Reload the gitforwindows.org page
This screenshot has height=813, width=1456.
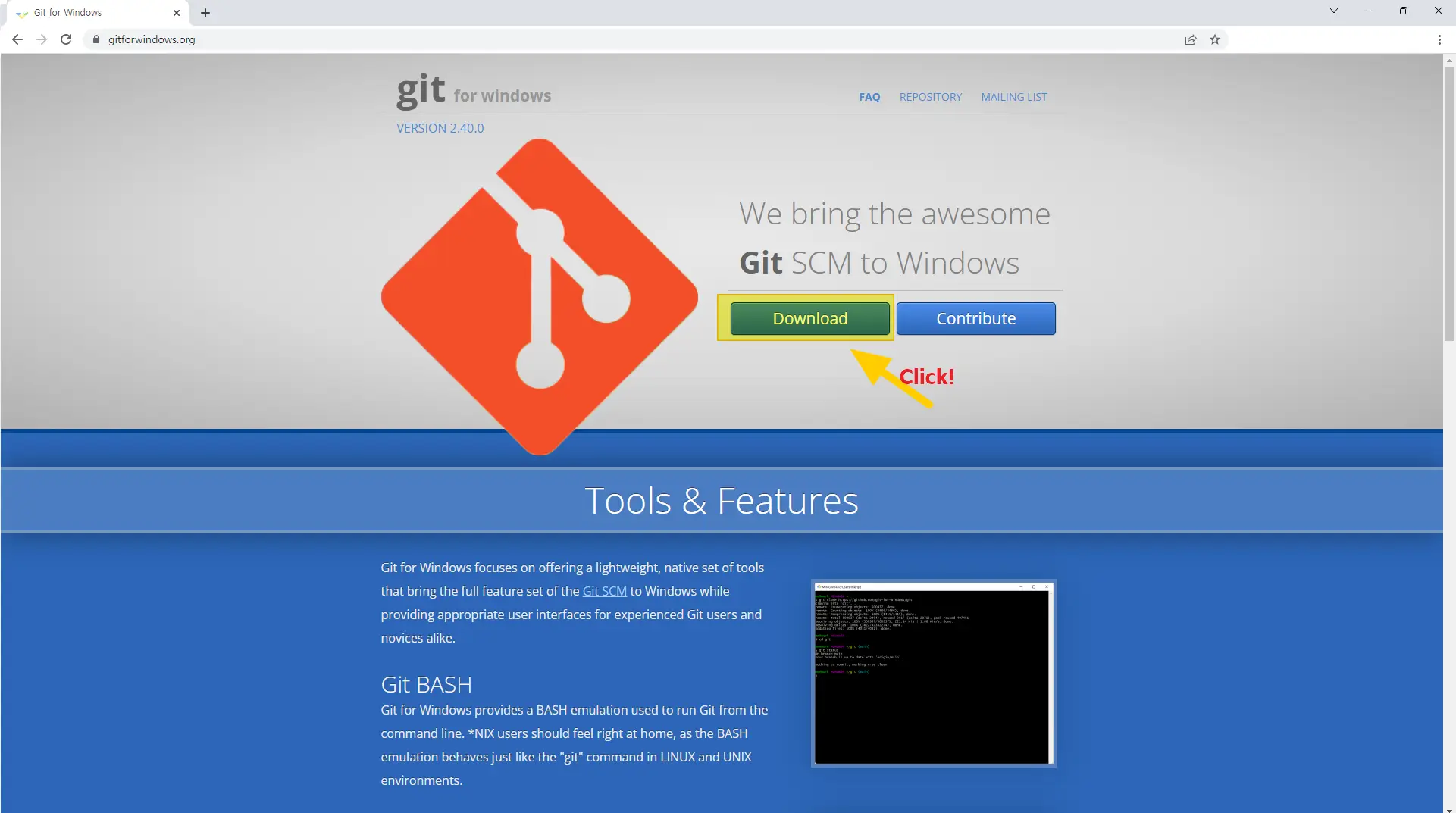pyautogui.click(x=66, y=39)
